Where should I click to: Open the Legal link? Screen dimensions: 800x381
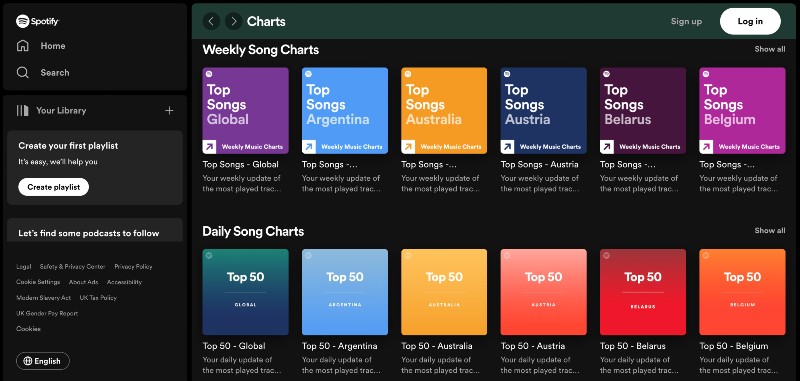pyautogui.click(x=23, y=266)
